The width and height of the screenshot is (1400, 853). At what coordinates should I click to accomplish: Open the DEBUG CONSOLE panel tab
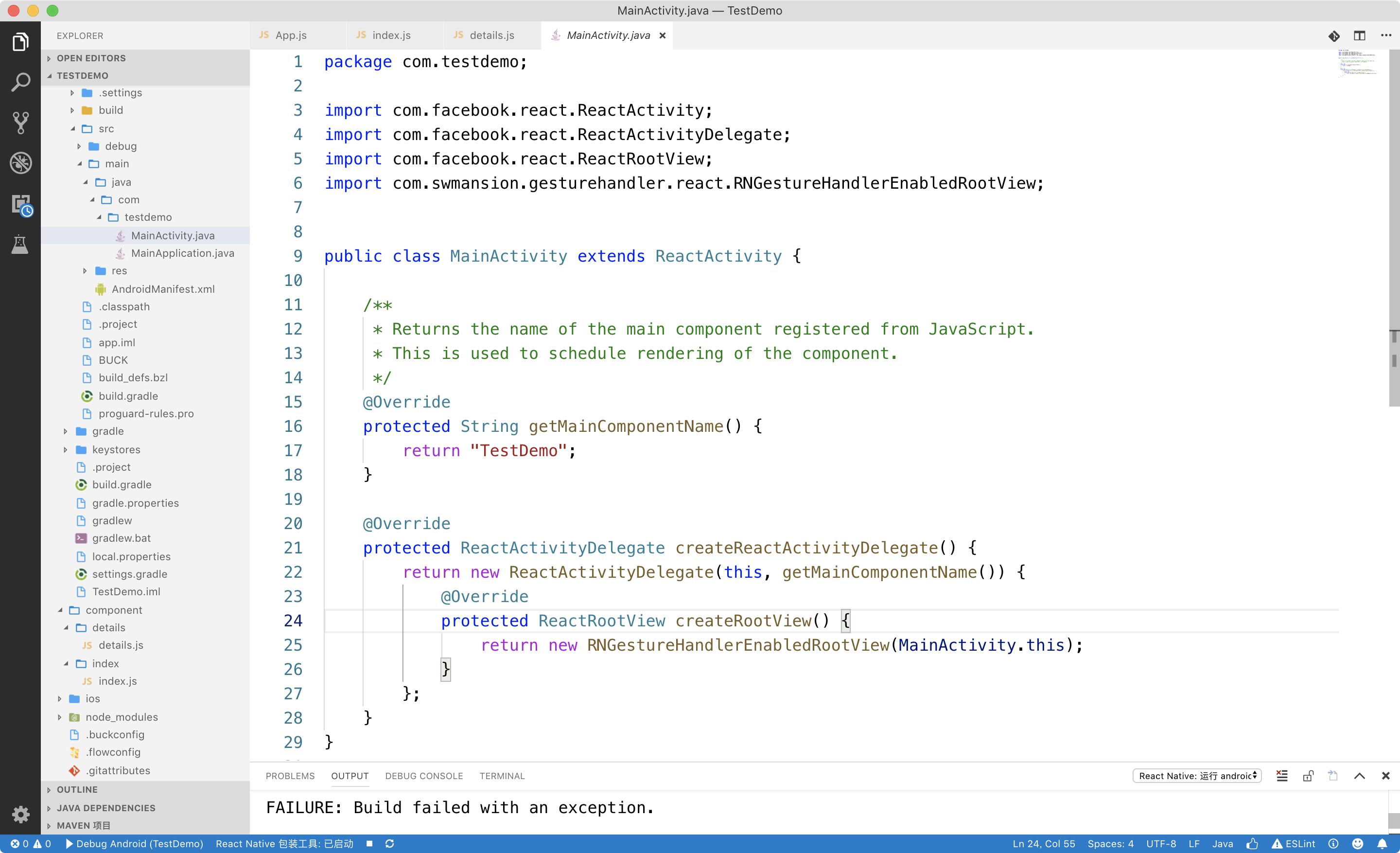[424, 776]
